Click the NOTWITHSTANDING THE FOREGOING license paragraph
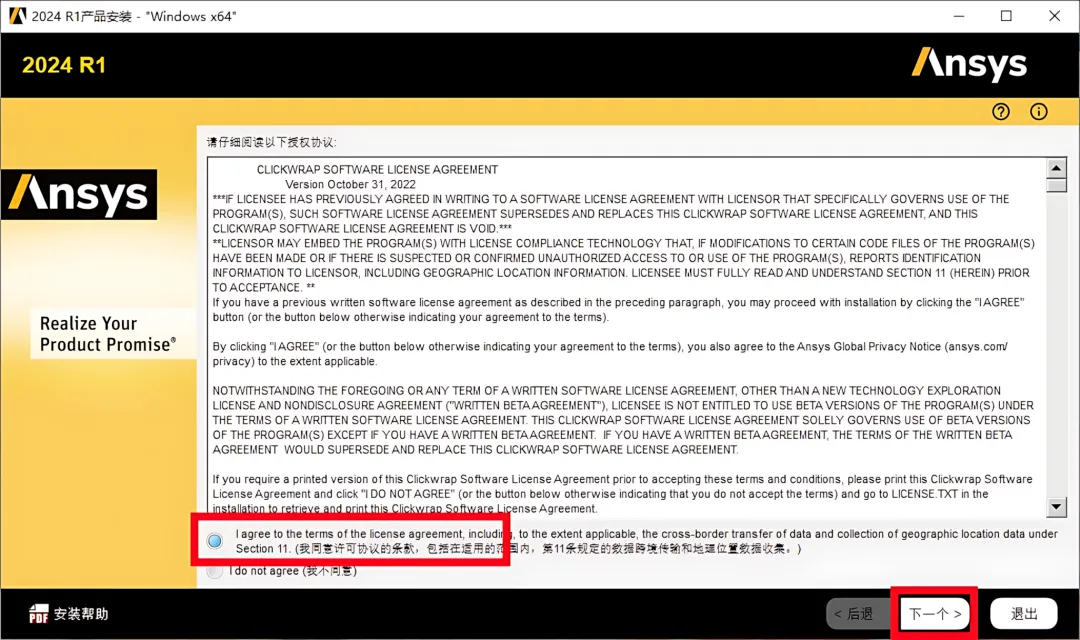This screenshot has height=640, width=1080. point(623,420)
